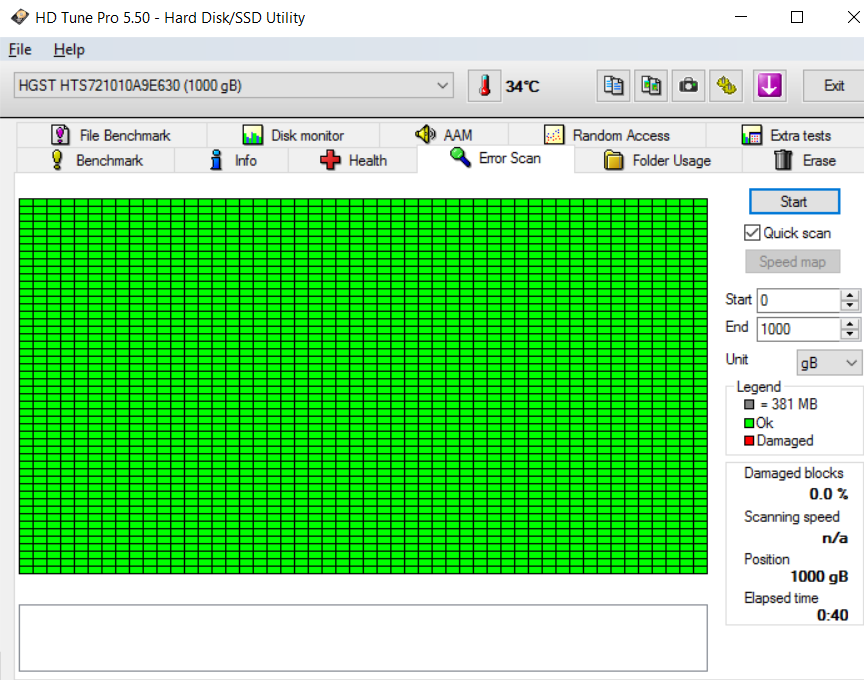Uncheck the Quick scan checkbox

pos(752,233)
